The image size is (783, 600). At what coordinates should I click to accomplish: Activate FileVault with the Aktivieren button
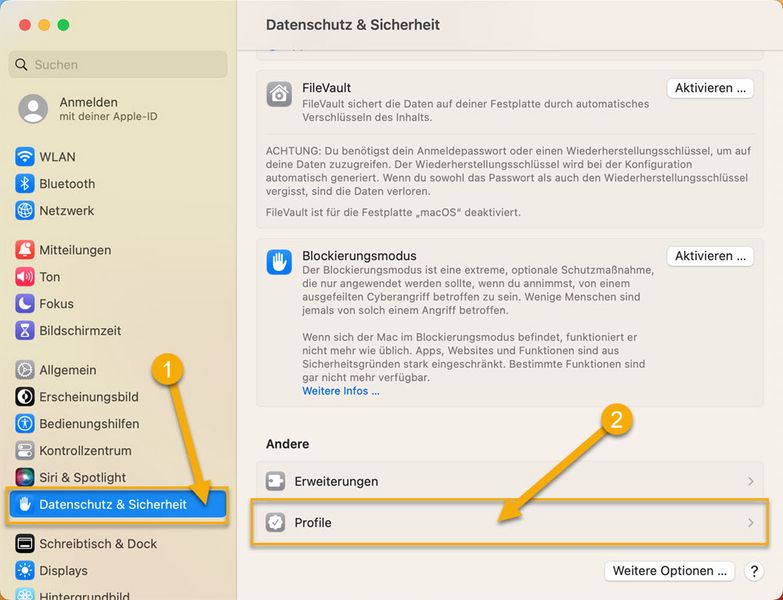coord(710,88)
